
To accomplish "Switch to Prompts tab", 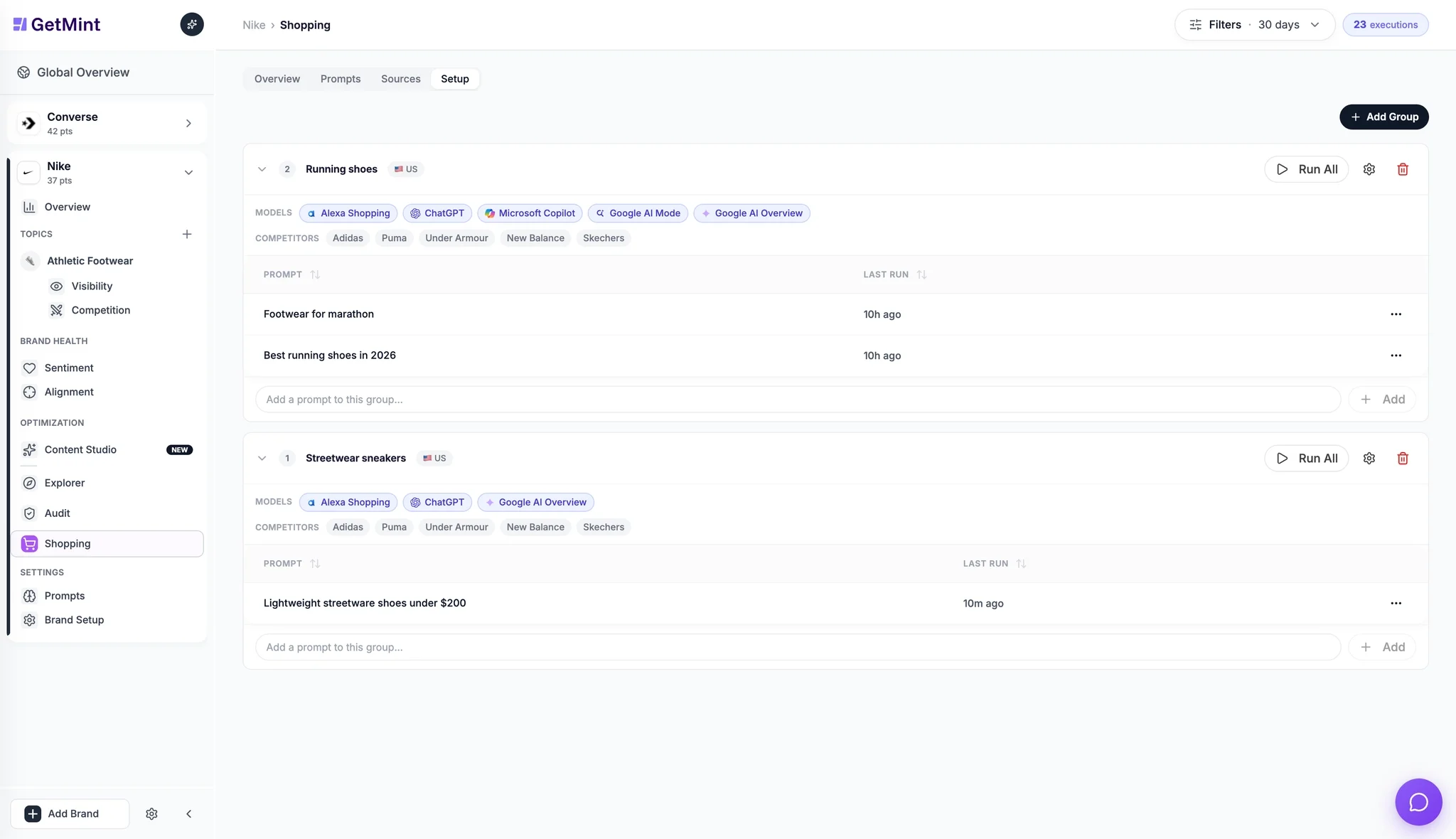I will [341, 79].
